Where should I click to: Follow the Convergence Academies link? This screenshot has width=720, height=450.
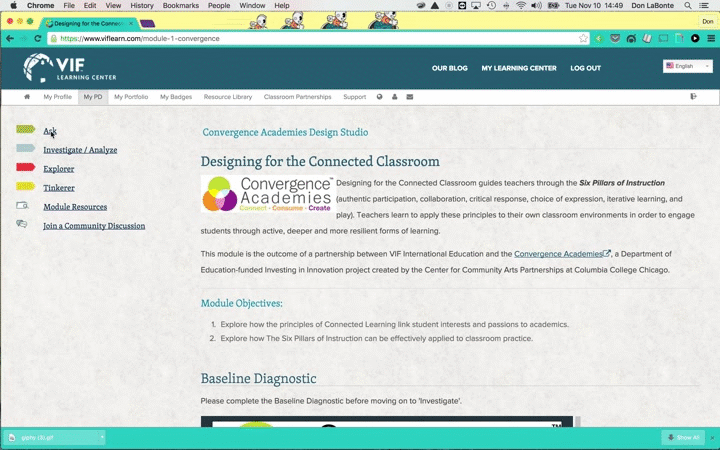tap(558, 254)
